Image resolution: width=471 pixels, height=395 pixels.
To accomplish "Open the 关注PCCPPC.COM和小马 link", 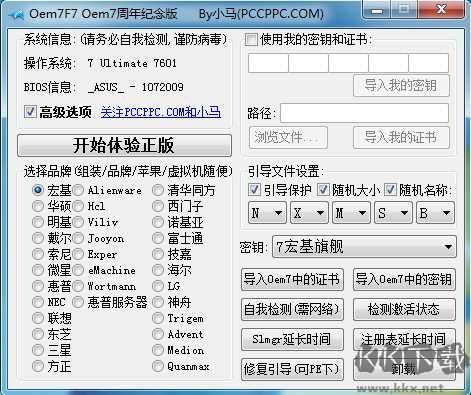I will pyautogui.click(x=161, y=112).
